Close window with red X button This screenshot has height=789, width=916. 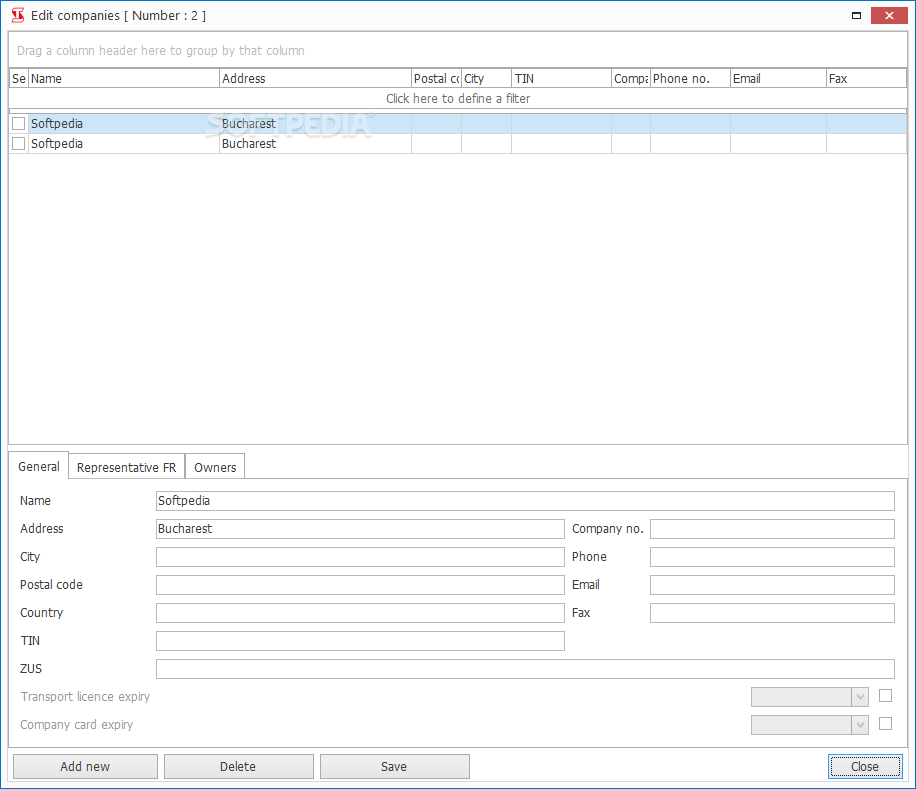[x=889, y=16]
